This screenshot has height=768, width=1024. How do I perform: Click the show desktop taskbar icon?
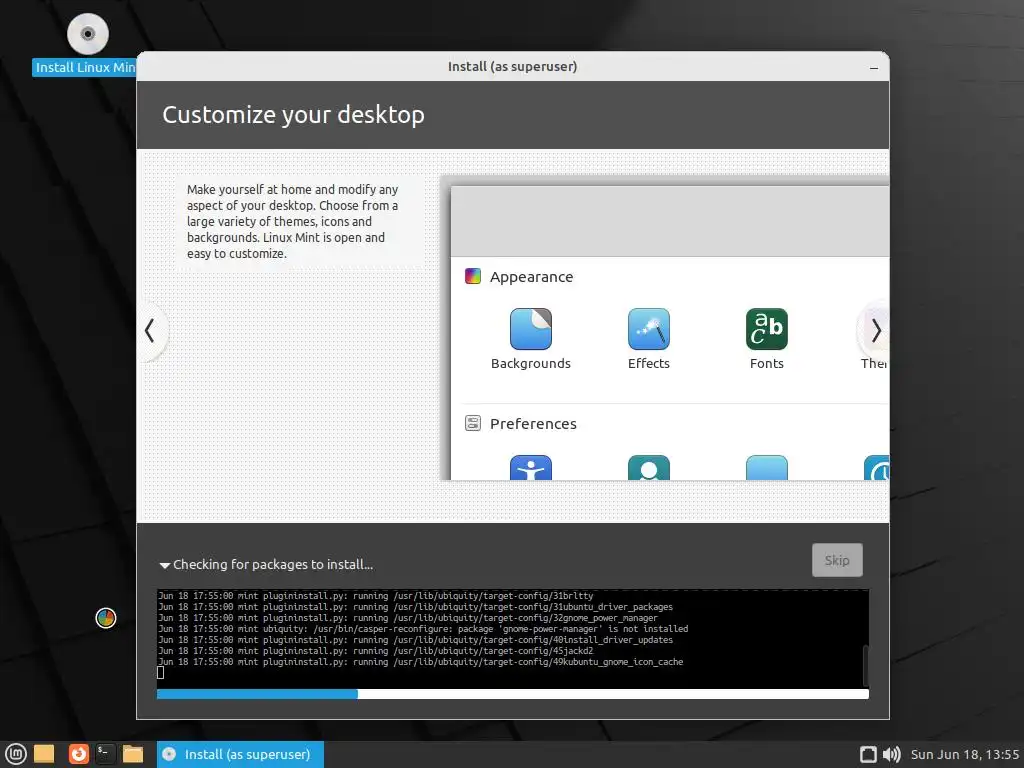[x=44, y=754]
